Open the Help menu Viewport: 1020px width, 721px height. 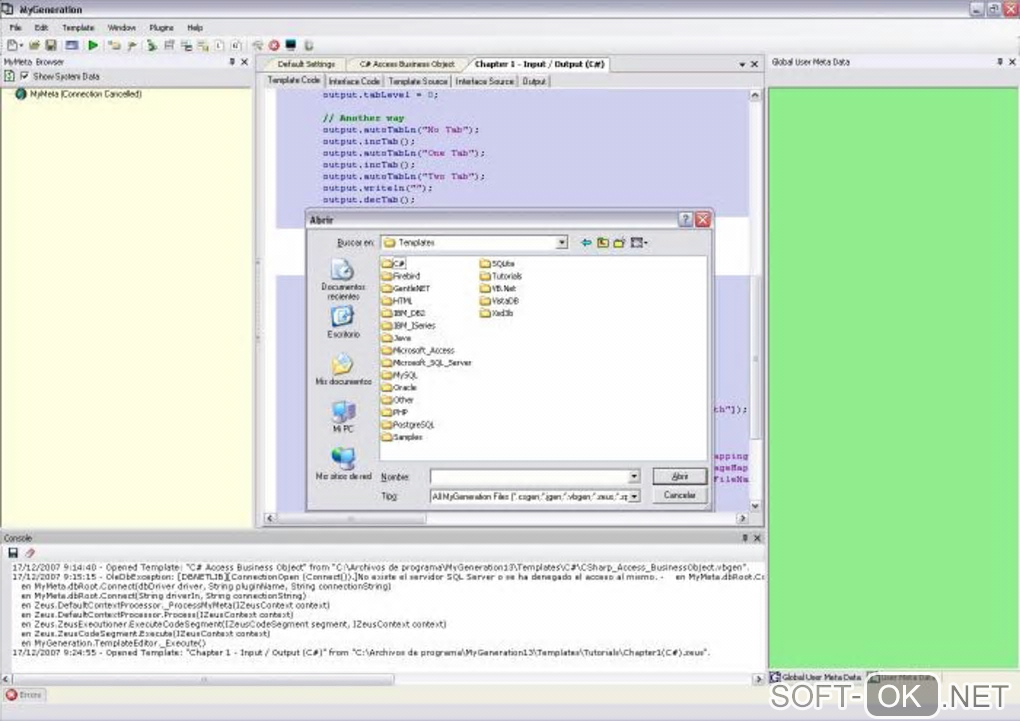[195, 28]
